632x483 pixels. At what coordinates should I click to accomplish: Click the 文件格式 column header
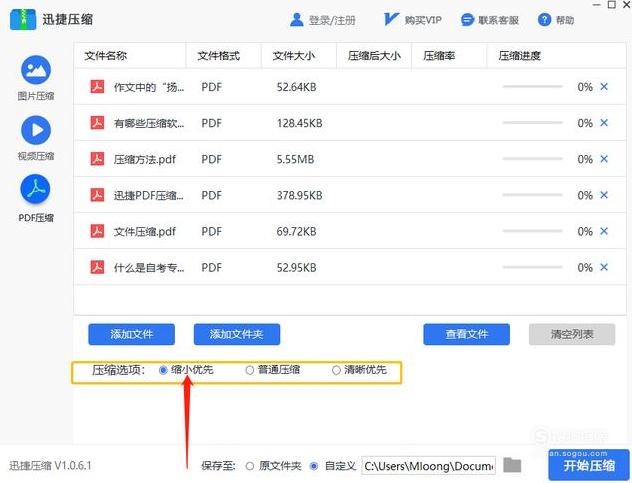tap(218, 56)
